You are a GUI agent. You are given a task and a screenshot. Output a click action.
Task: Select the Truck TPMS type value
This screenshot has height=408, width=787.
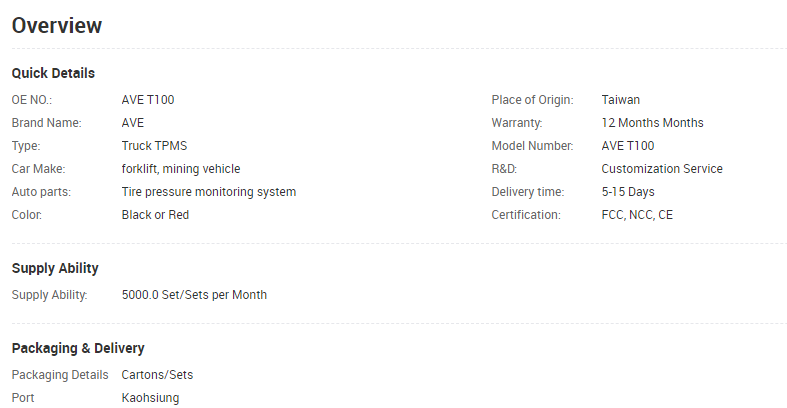pyautogui.click(x=154, y=146)
